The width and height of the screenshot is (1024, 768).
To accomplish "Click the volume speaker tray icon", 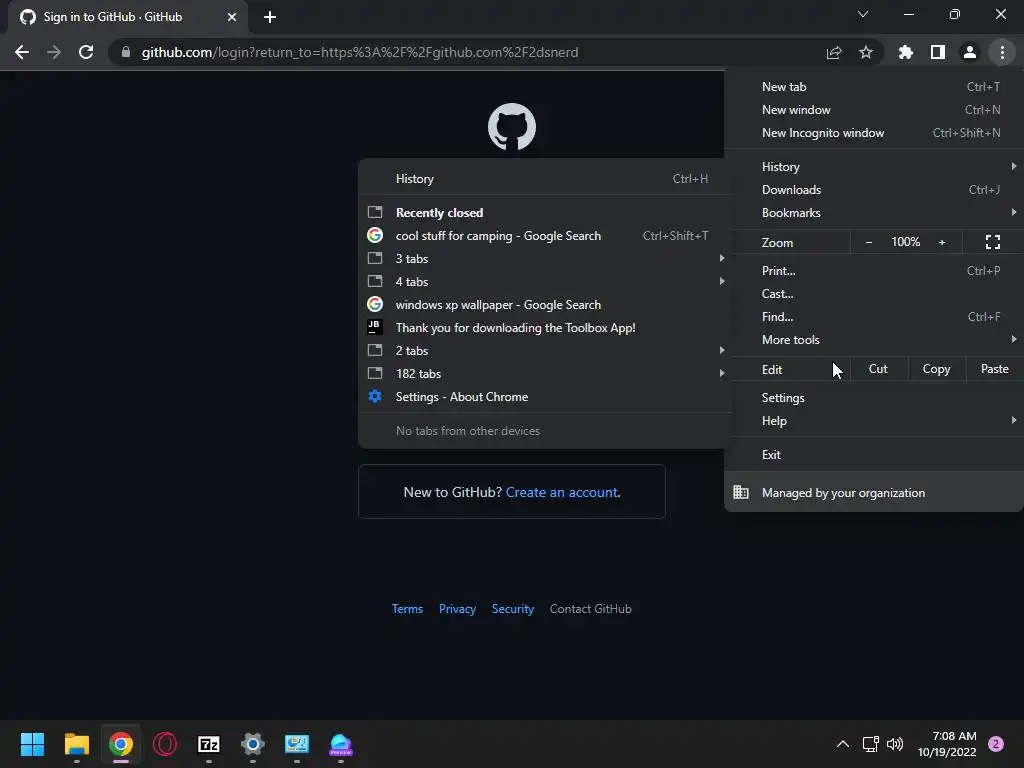I will pyautogui.click(x=895, y=744).
